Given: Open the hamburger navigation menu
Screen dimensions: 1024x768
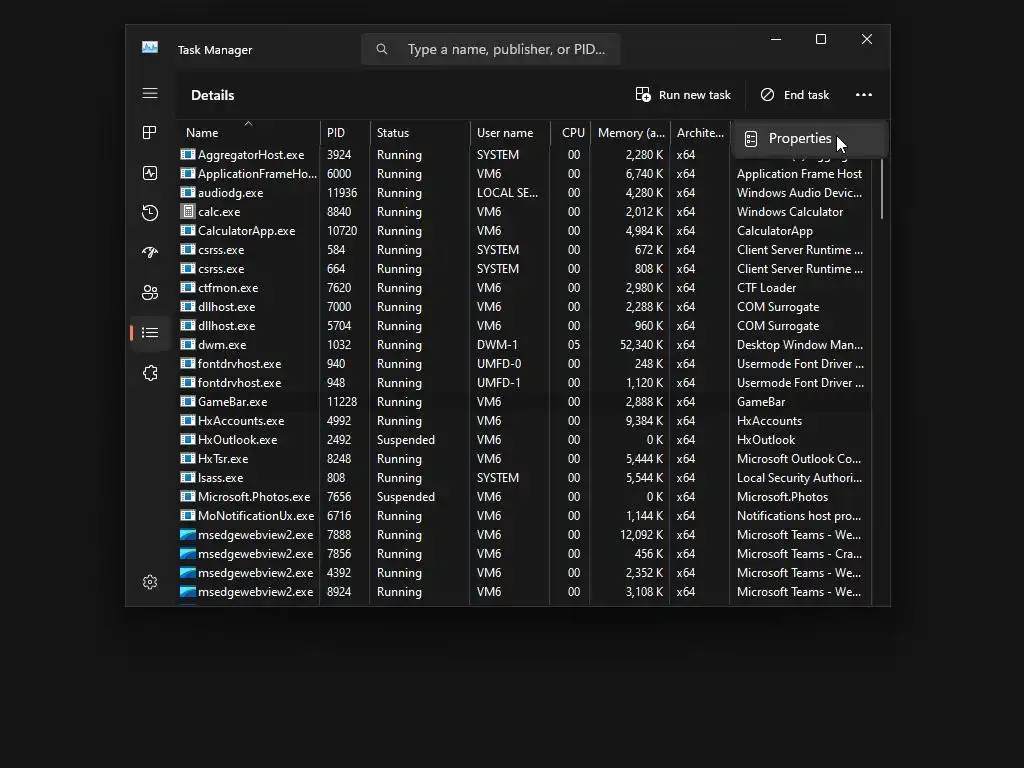Looking at the screenshot, I should (x=150, y=93).
